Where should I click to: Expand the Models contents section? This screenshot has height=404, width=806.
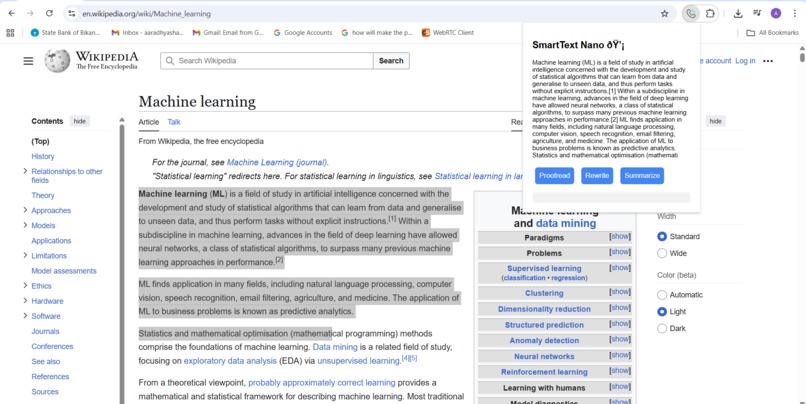[25, 225]
